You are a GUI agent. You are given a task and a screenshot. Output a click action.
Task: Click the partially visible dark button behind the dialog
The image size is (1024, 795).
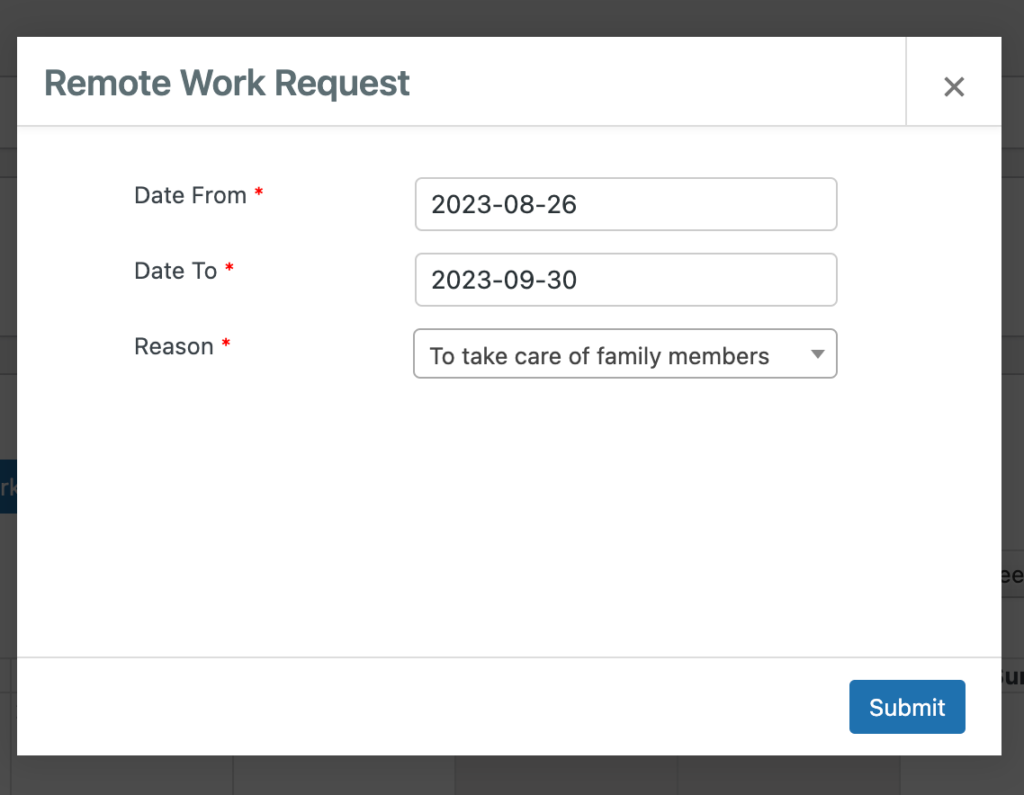tap(7, 486)
